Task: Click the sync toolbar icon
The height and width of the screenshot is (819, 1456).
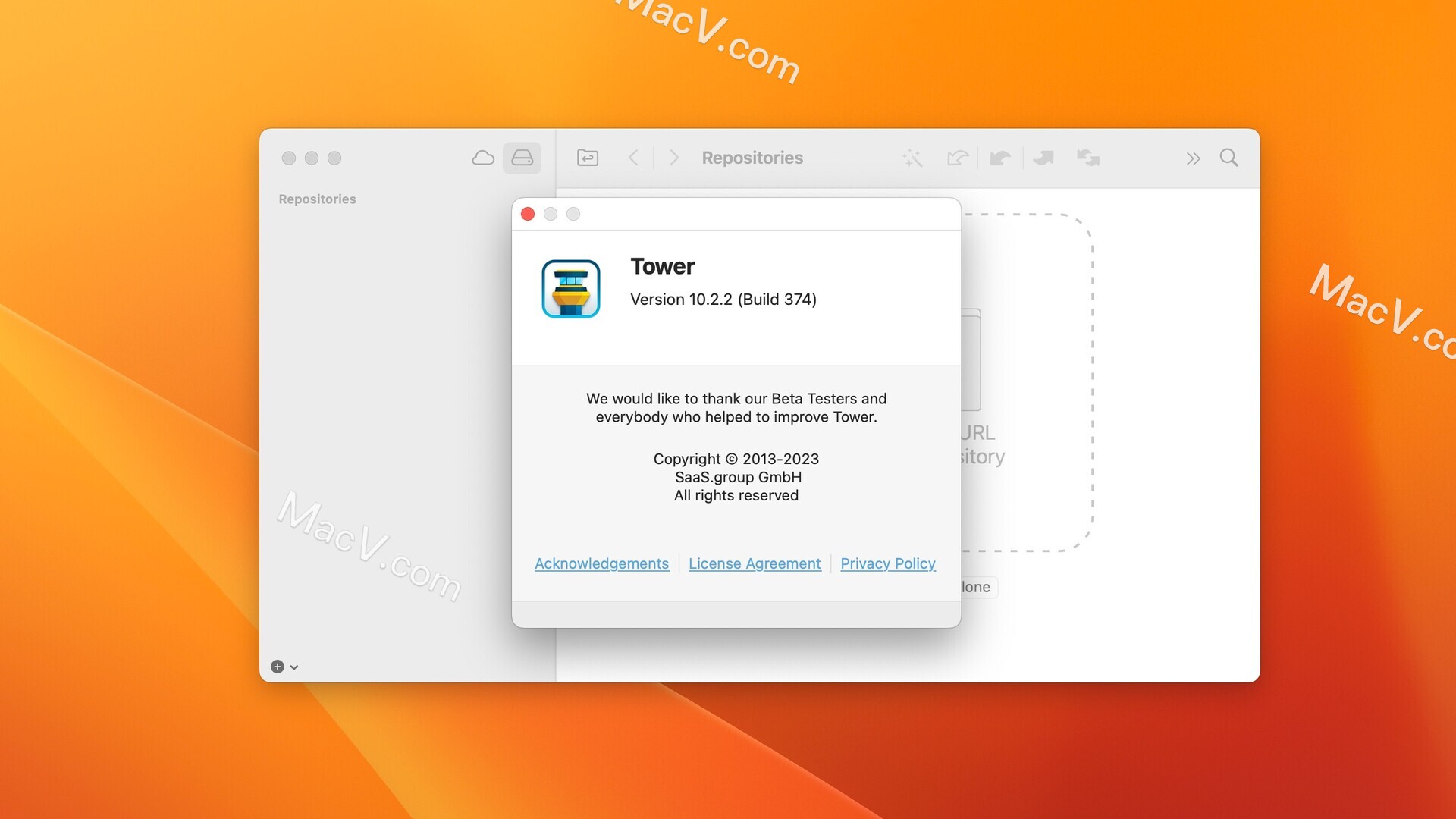Action: [x=1088, y=158]
